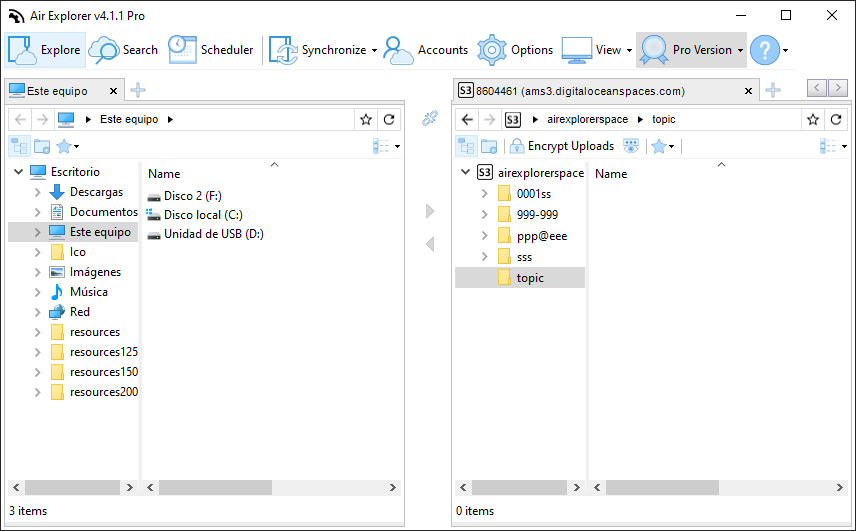Copy selection to left pane arrow
The width and height of the screenshot is (856, 531).
coord(430,244)
